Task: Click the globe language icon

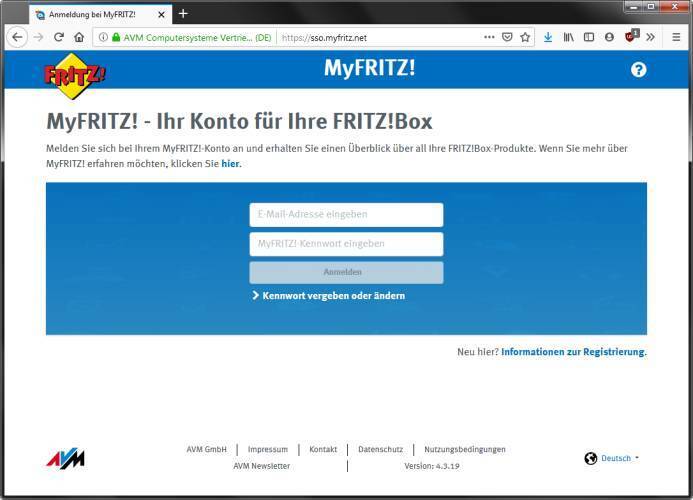Action: tap(590, 458)
